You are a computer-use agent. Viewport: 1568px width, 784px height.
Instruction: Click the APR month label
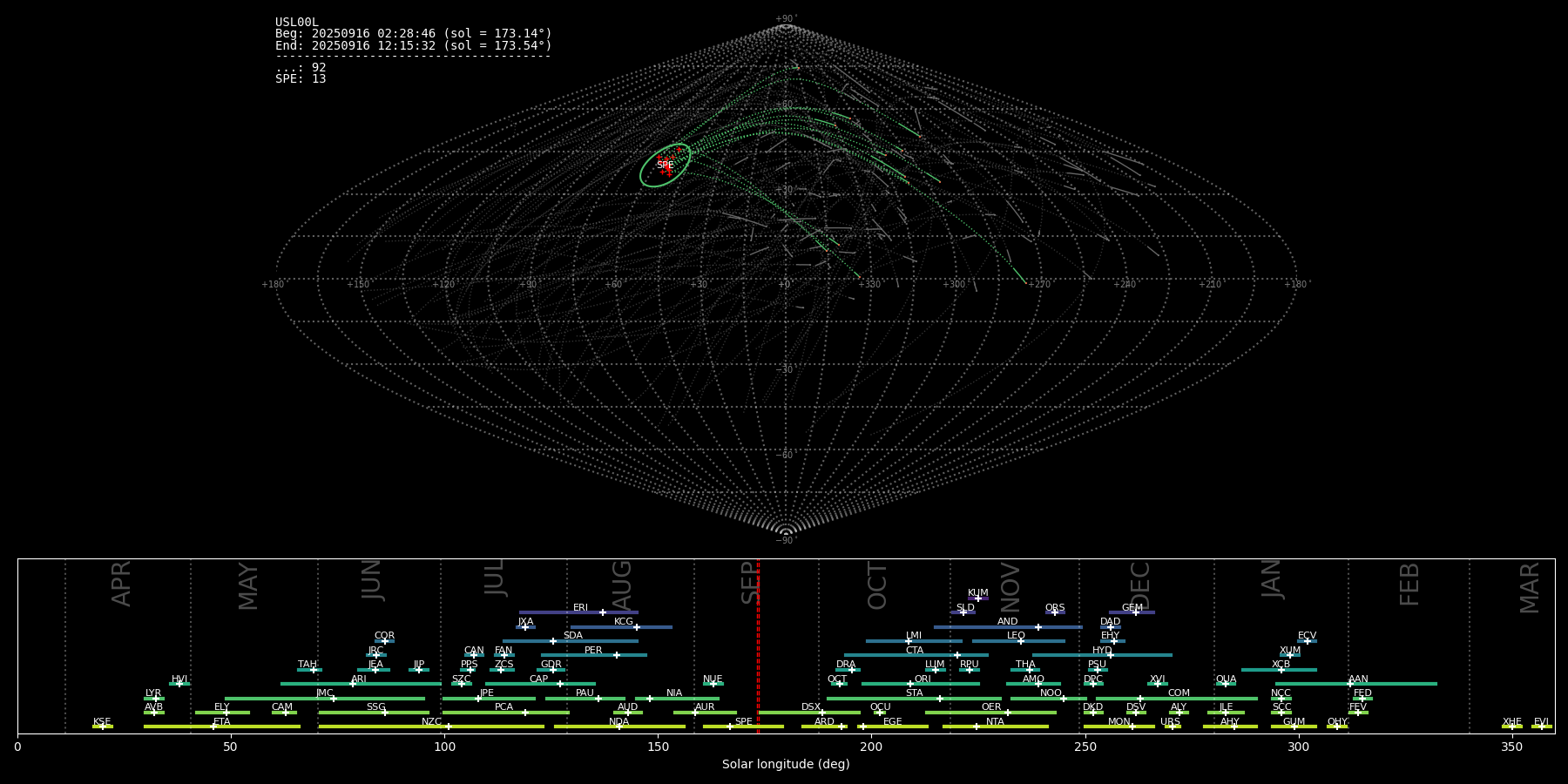[121, 584]
